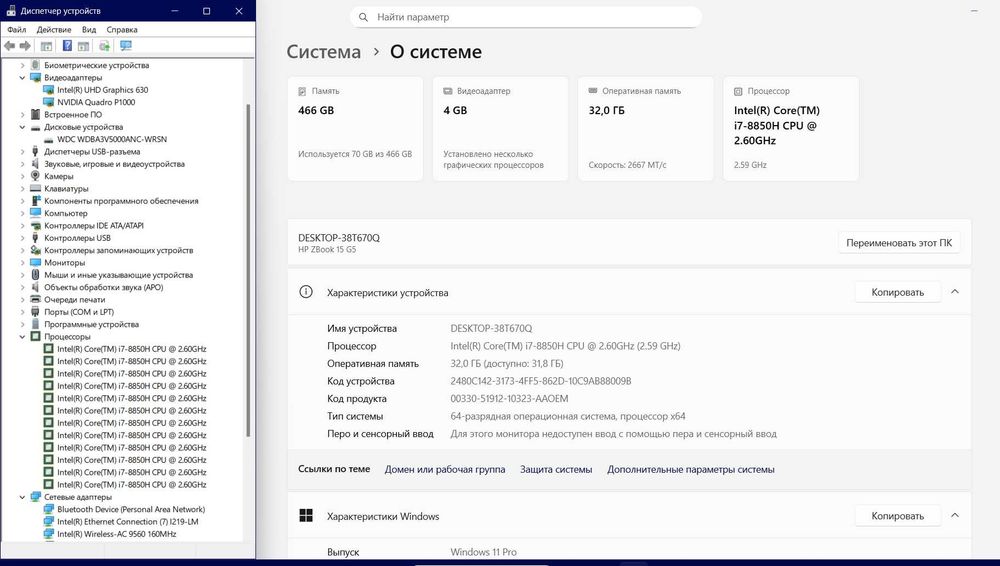
Task: Select Intel(R) UHD Graphics 630 device
Action: click(102, 90)
